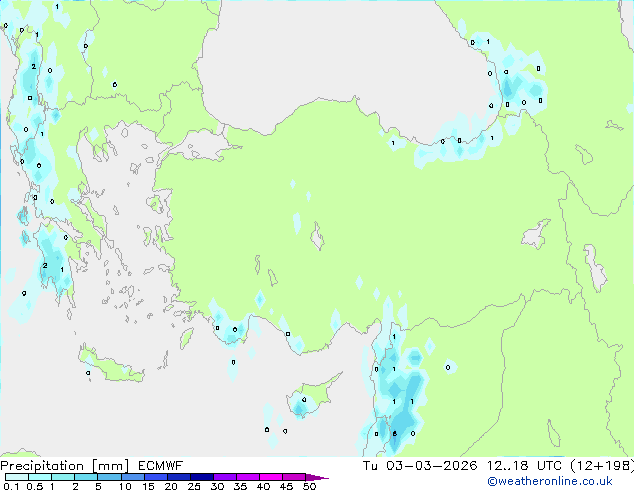This screenshot has width=634, height=490.
Task: Select the 2–5 mm legend color
Action: tap(86, 477)
